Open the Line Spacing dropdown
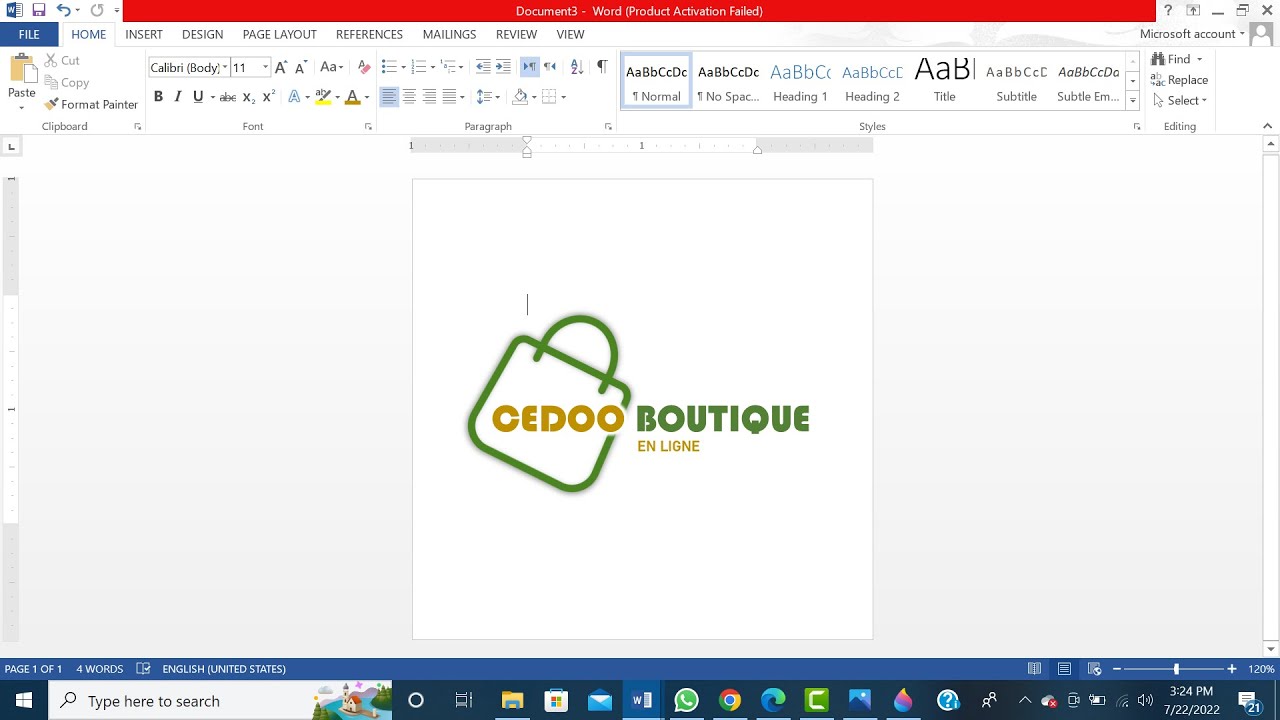This screenshot has height=720, width=1280. [x=487, y=97]
